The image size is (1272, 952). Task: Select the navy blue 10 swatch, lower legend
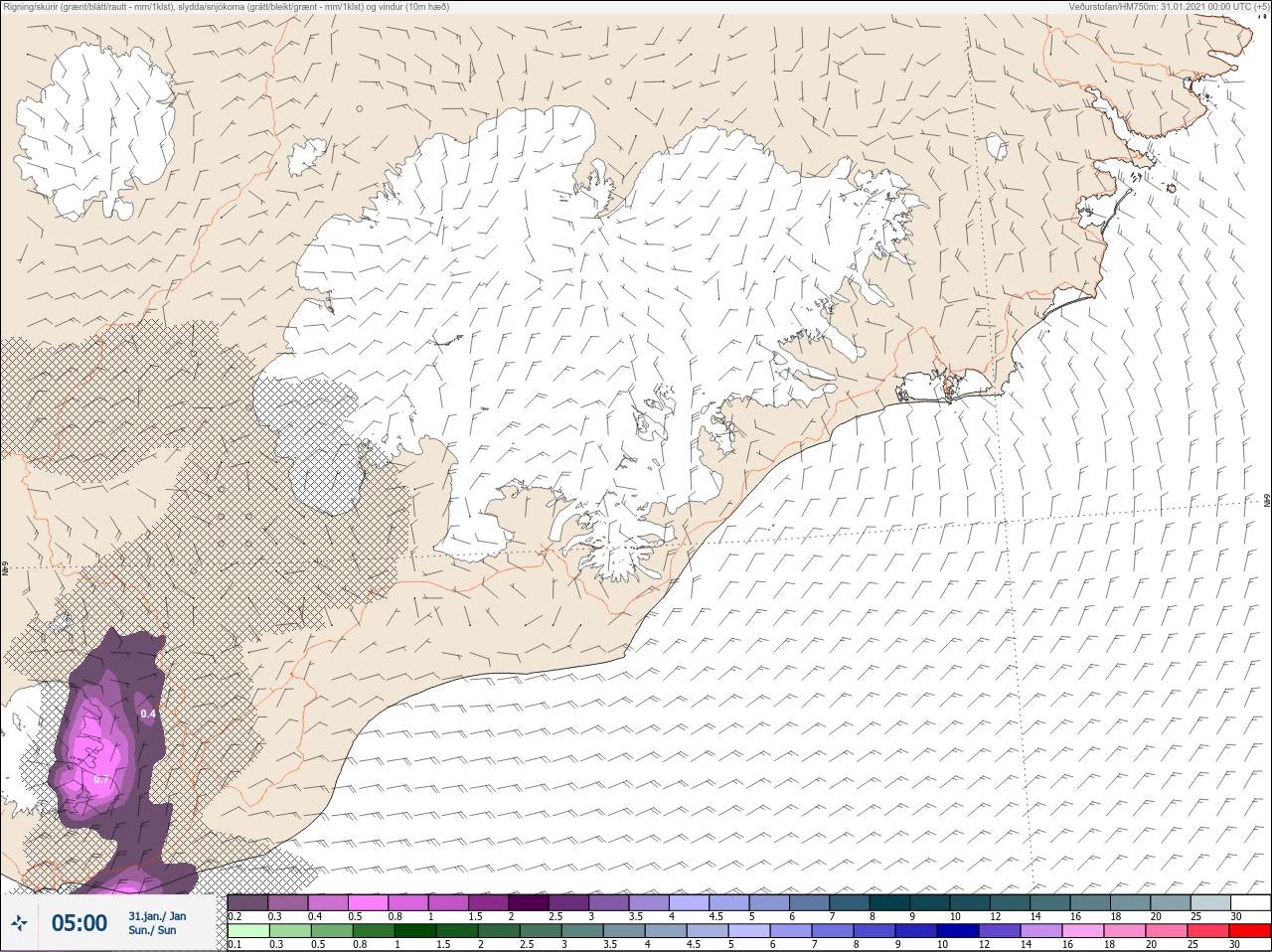click(957, 931)
